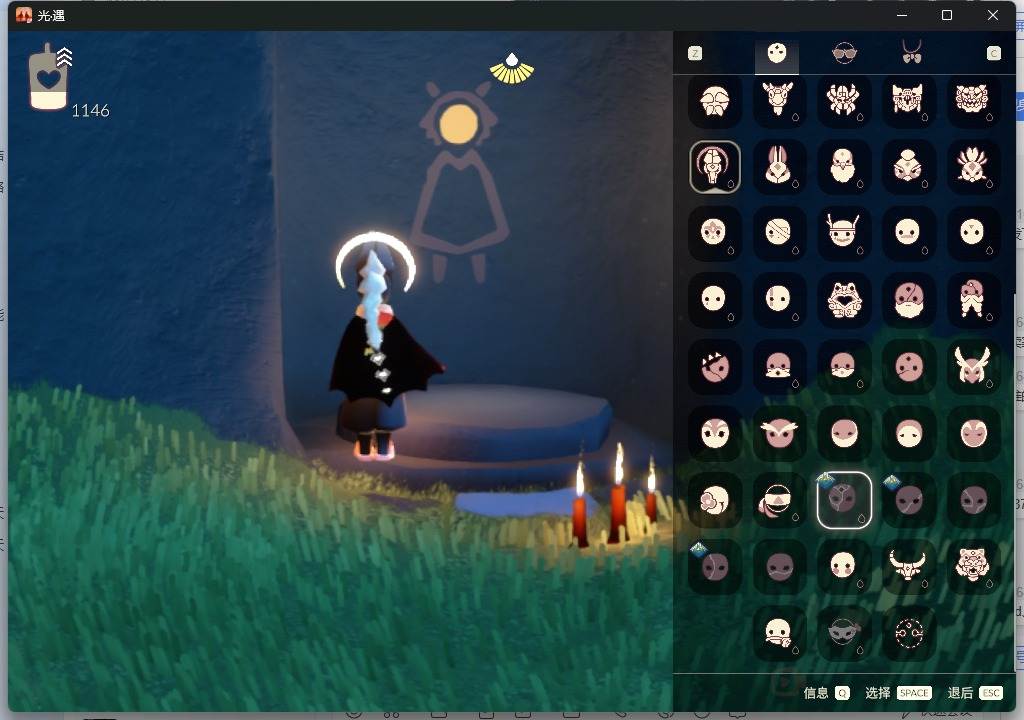Click the 退后 ESC back button
Screen dimensions: 1024x720
tap(974, 693)
